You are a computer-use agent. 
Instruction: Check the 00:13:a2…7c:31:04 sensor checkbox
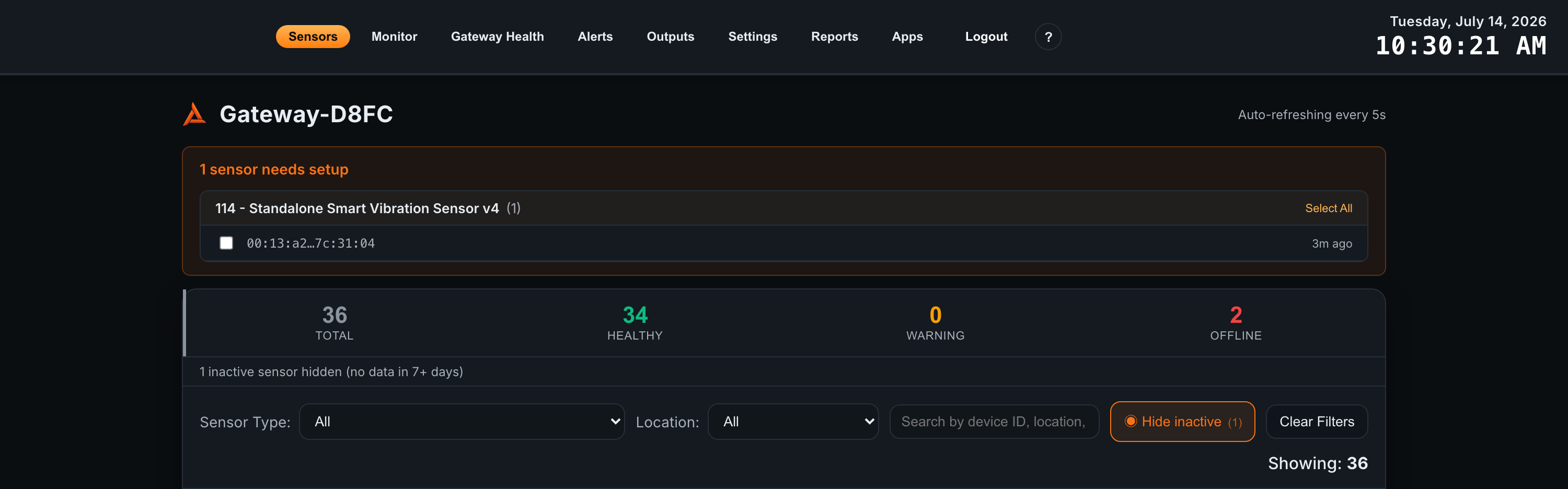click(x=226, y=243)
